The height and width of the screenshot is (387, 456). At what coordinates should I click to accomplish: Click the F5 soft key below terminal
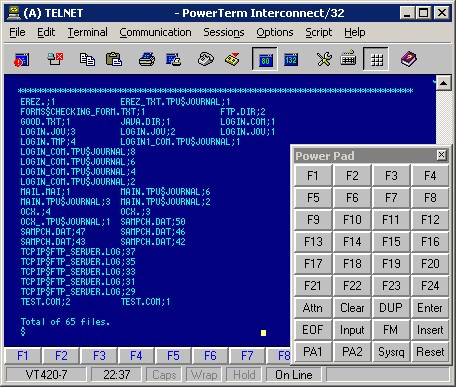(173, 356)
